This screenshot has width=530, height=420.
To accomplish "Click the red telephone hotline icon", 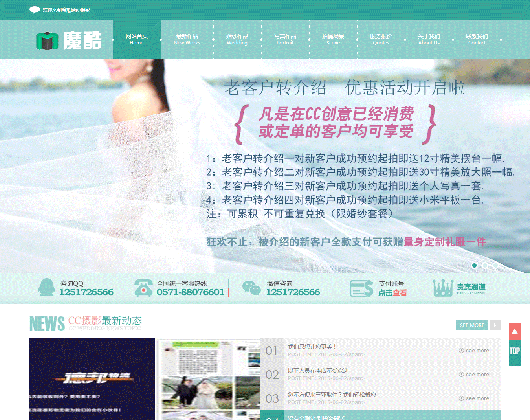I will (x=143, y=288).
